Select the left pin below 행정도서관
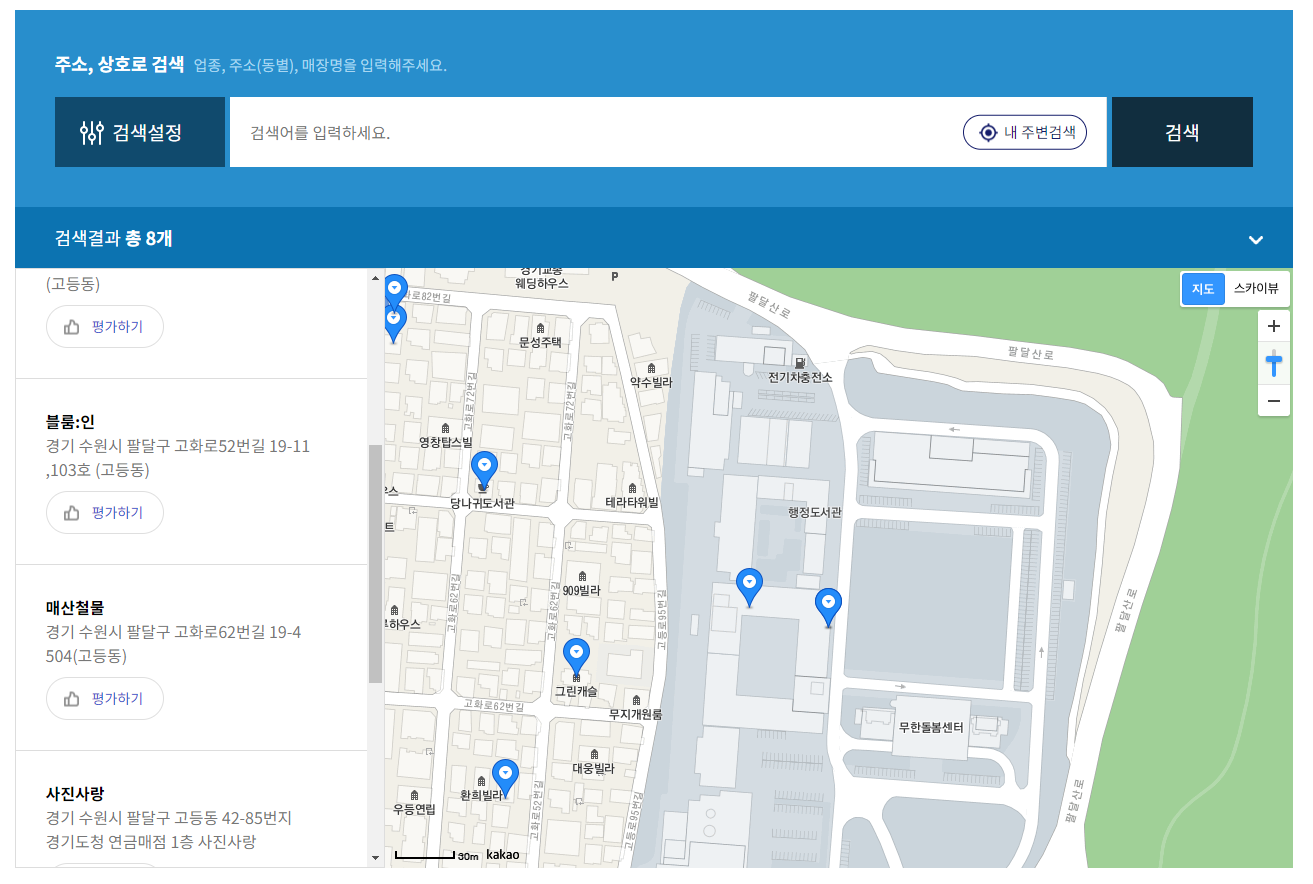The width and height of the screenshot is (1313, 884). pos(749,586)
